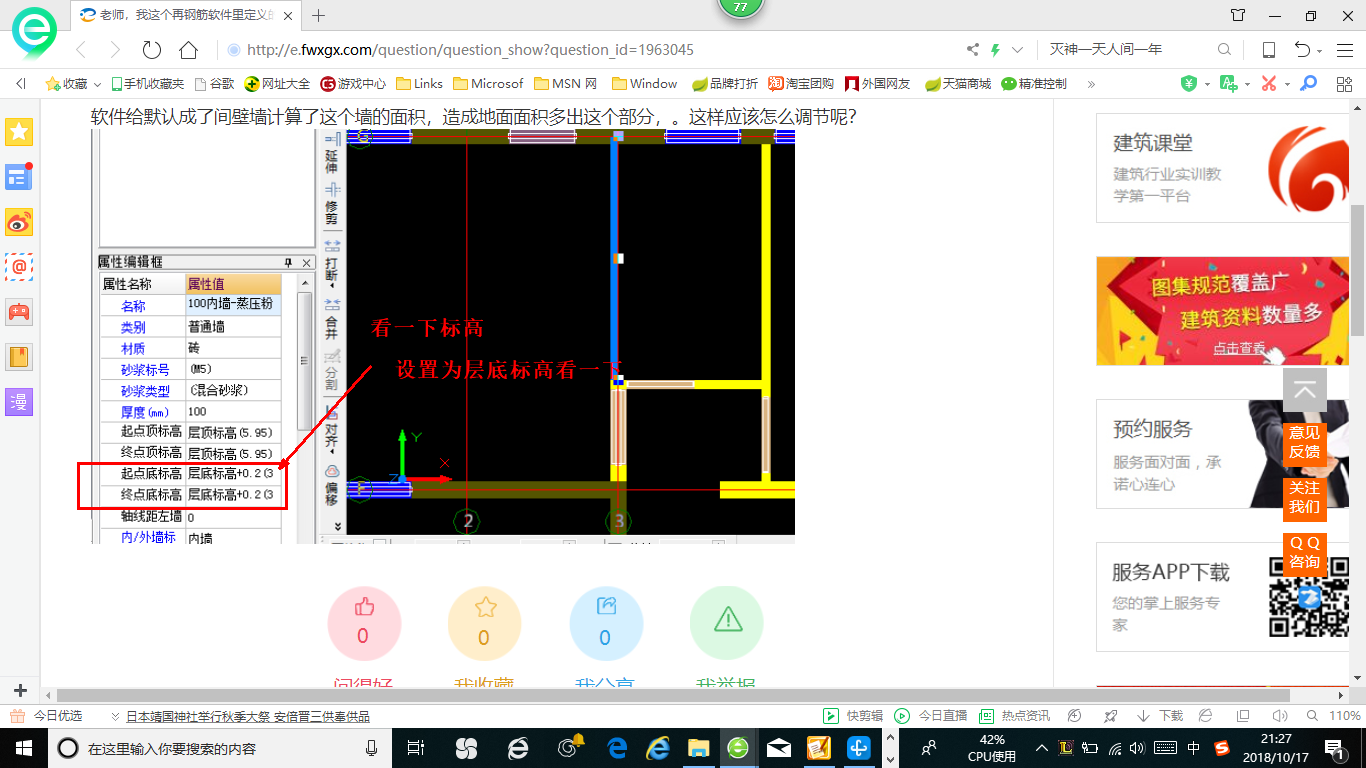Open a new tab with the plus button
The height and width of the screenshot is (768, 1366).
pyautogui.click(x=319, y=15)
